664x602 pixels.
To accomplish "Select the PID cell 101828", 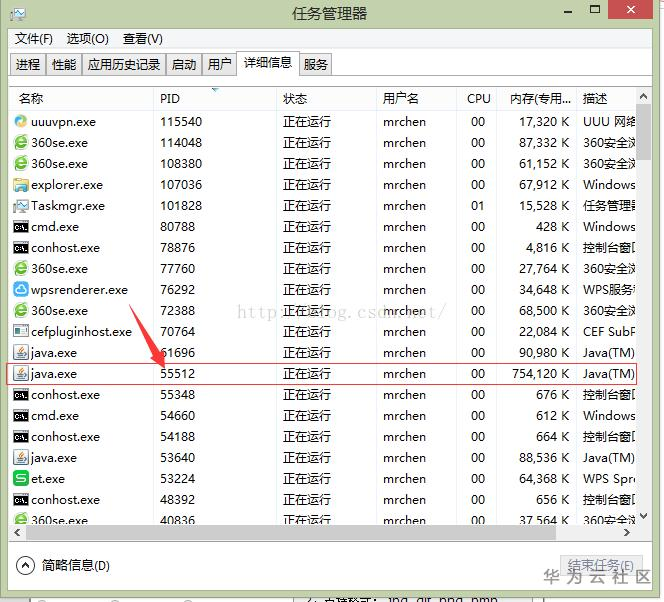I will pos(181,205).
